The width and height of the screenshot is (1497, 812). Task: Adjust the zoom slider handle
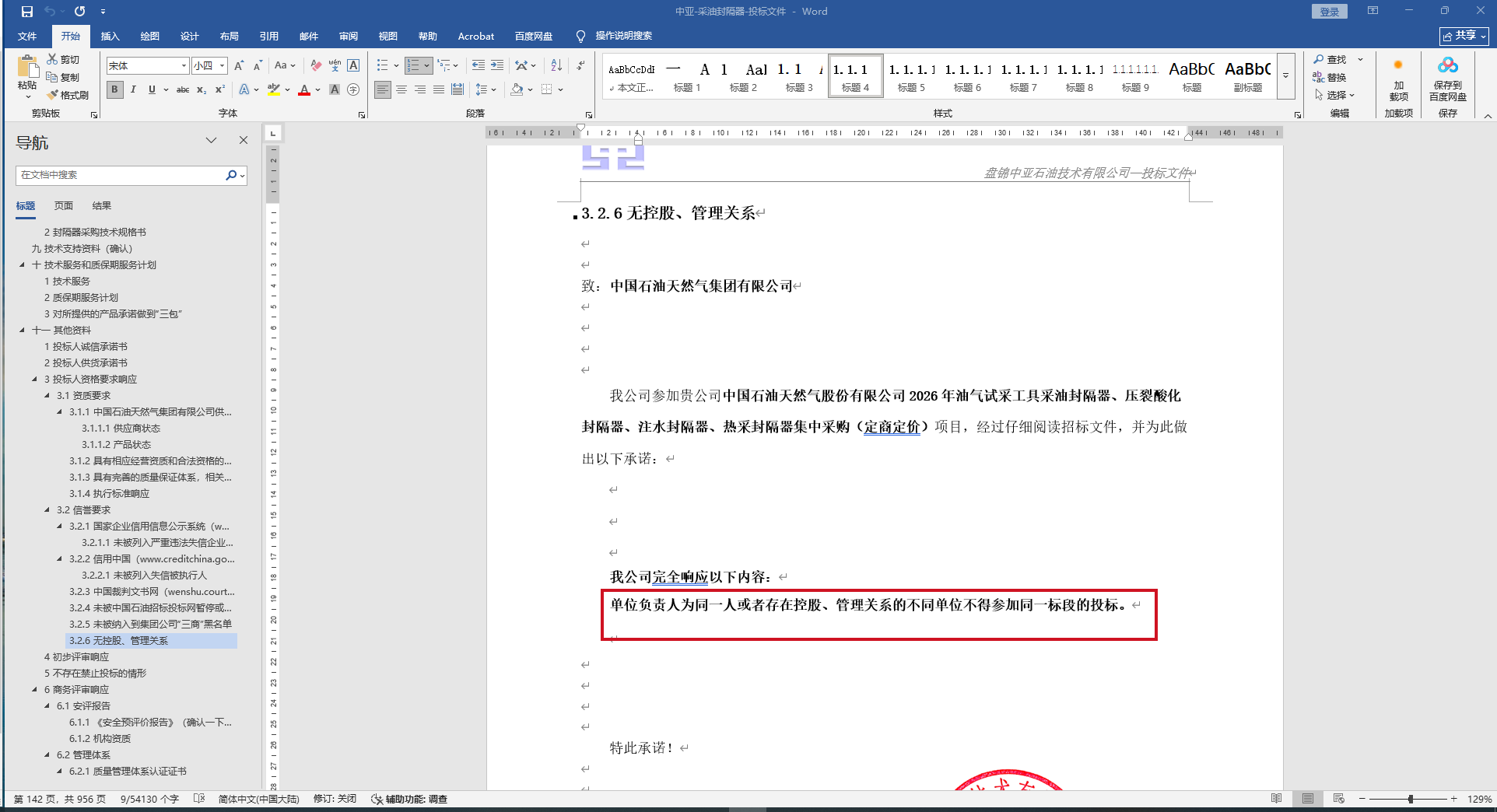click(x=1410, y=799)
